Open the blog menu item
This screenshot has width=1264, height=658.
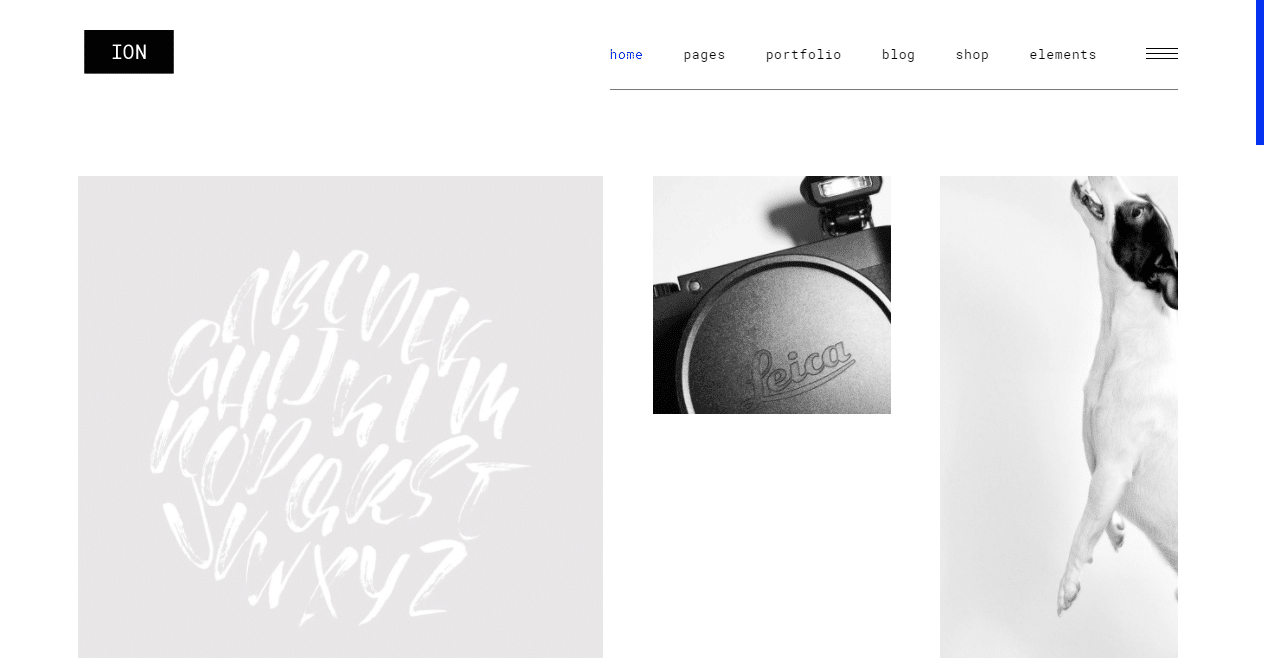(898, 55)
